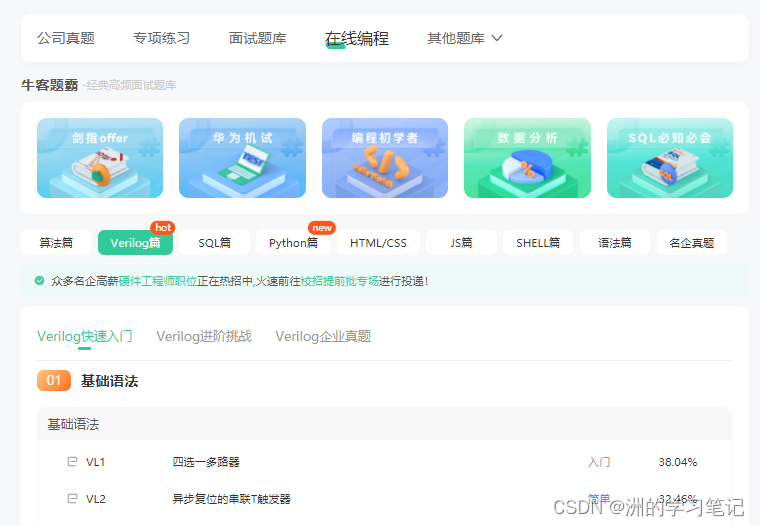Open the 数据分析 card
Screen dimensions: 760x526
click(527, 158)
